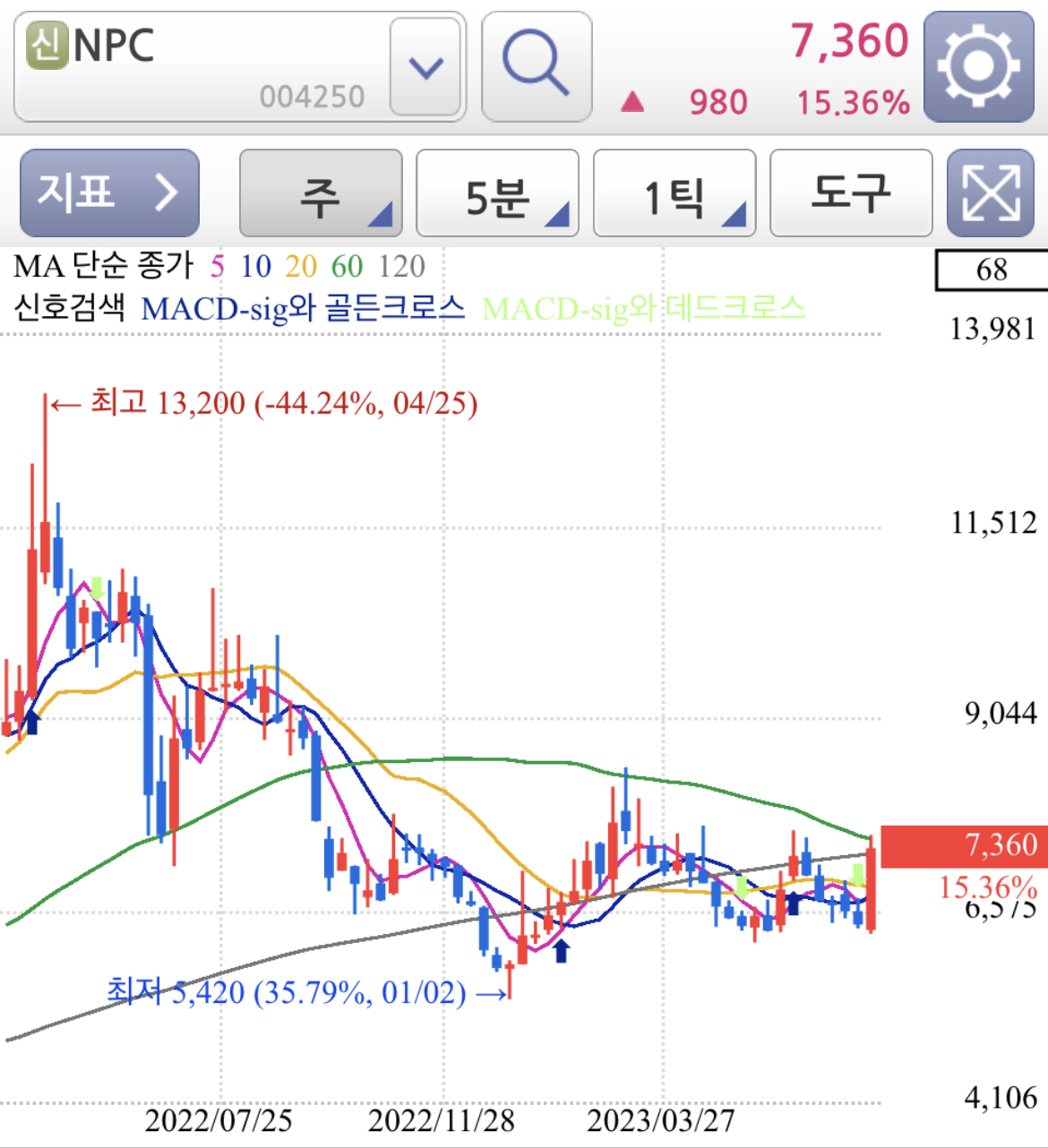Open chart settings gear icon
This screenshot has width=1048, height=1148.
pos(978,66)
